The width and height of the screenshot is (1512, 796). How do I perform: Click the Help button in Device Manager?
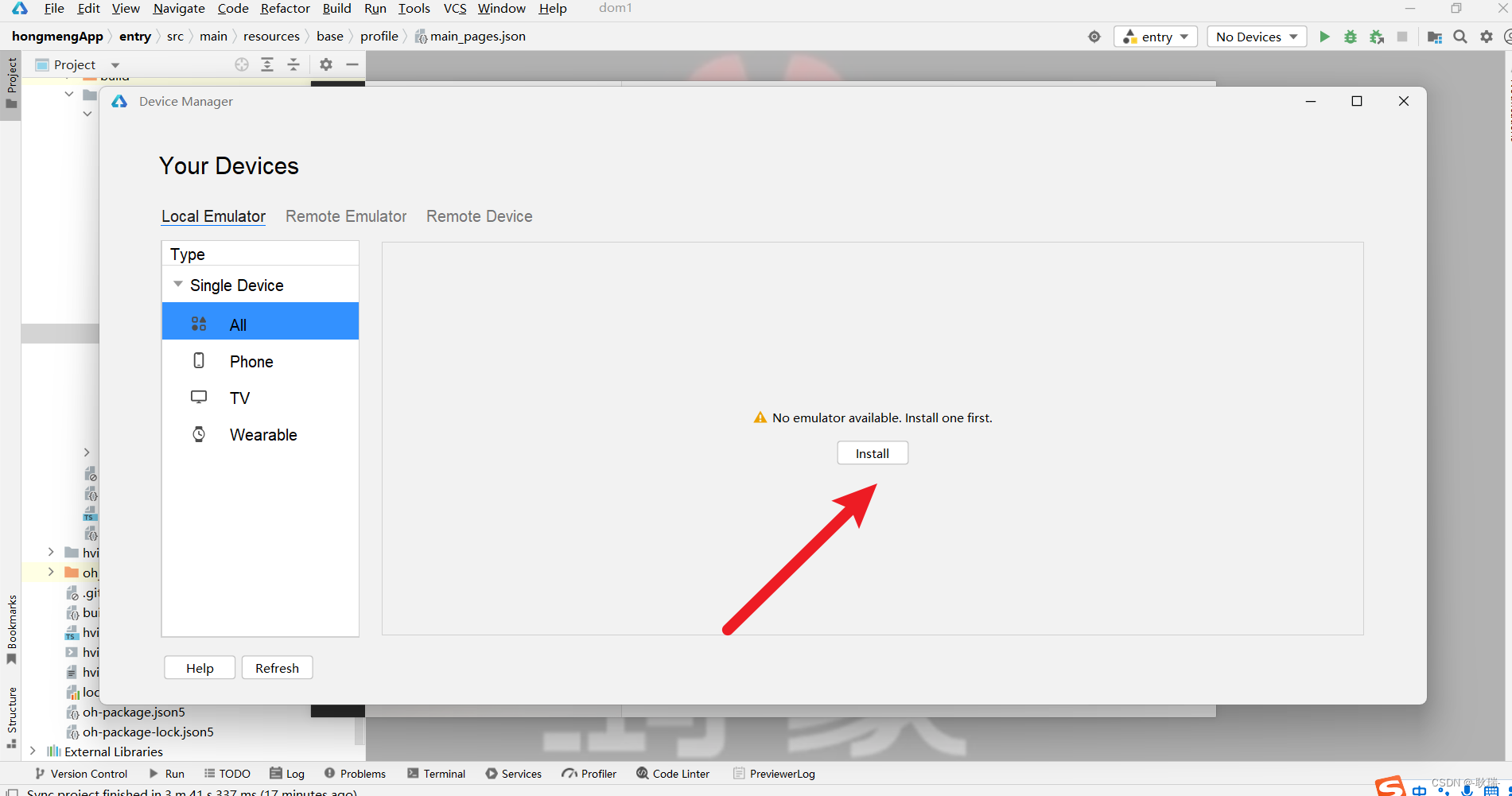200,668
